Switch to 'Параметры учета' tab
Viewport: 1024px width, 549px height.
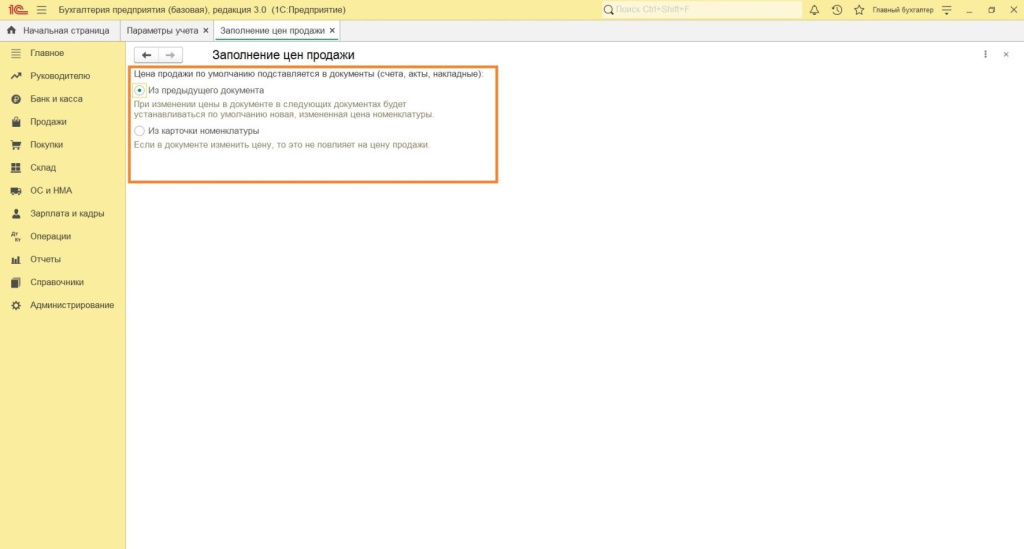coord(163,31)
